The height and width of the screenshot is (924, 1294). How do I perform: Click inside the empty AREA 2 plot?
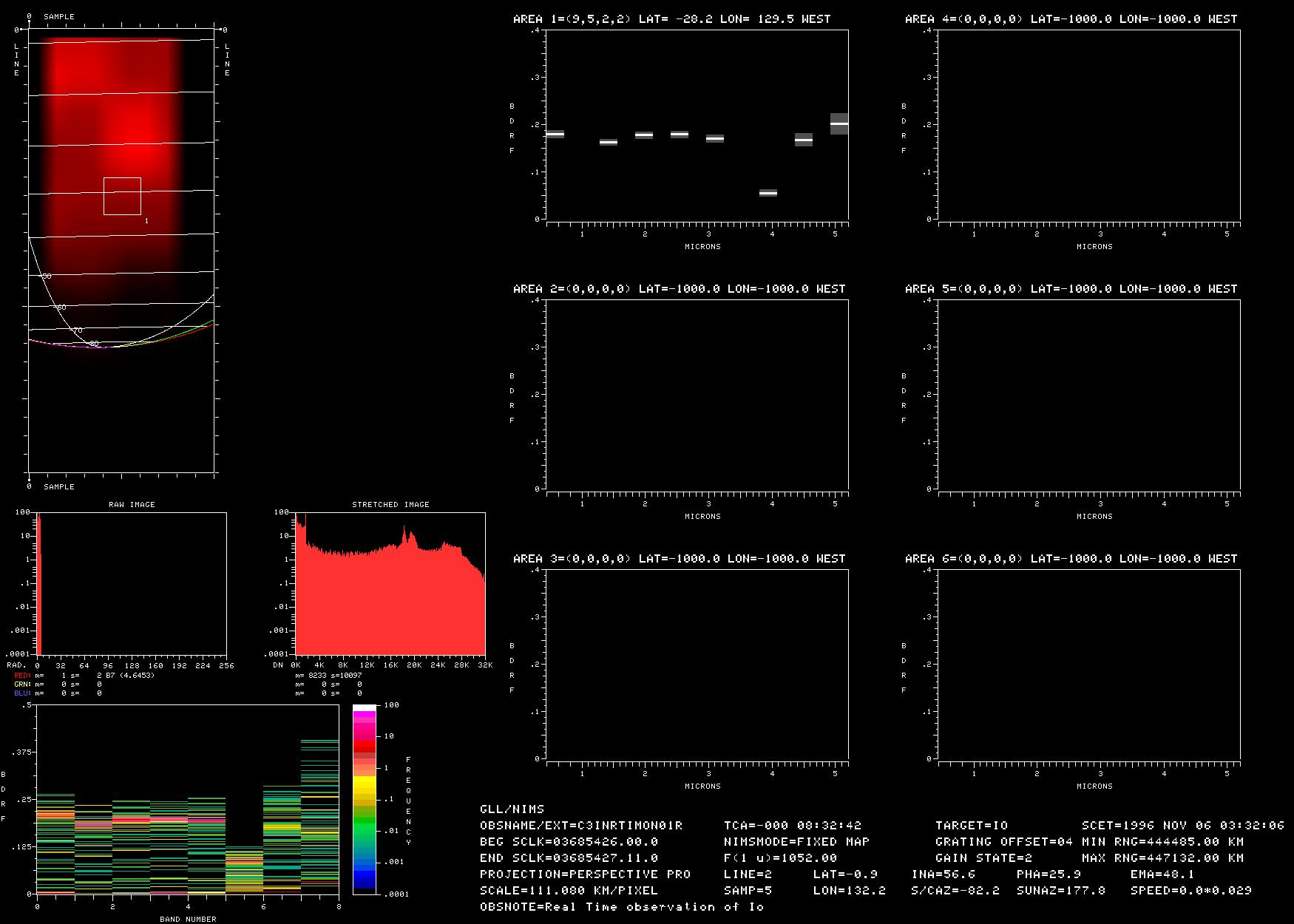point(697,394)
